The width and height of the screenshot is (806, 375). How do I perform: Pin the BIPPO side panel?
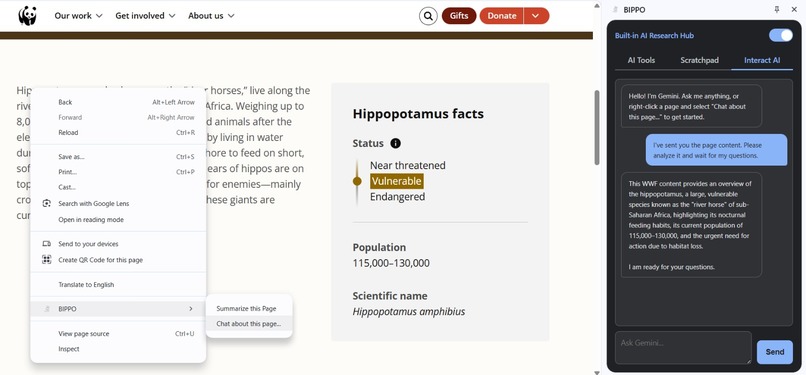tap(777, 10)
